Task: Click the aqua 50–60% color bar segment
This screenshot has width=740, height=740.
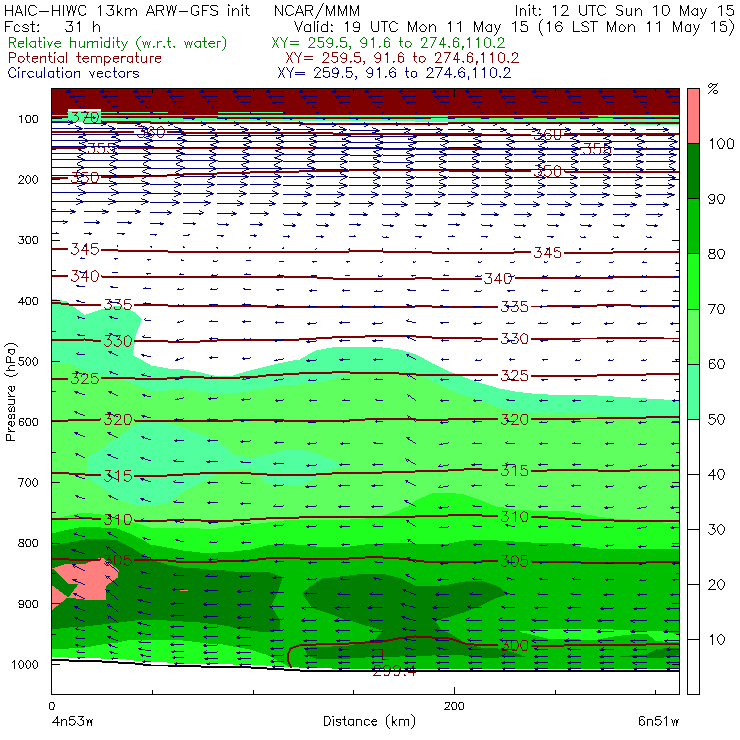Action: 693,391
